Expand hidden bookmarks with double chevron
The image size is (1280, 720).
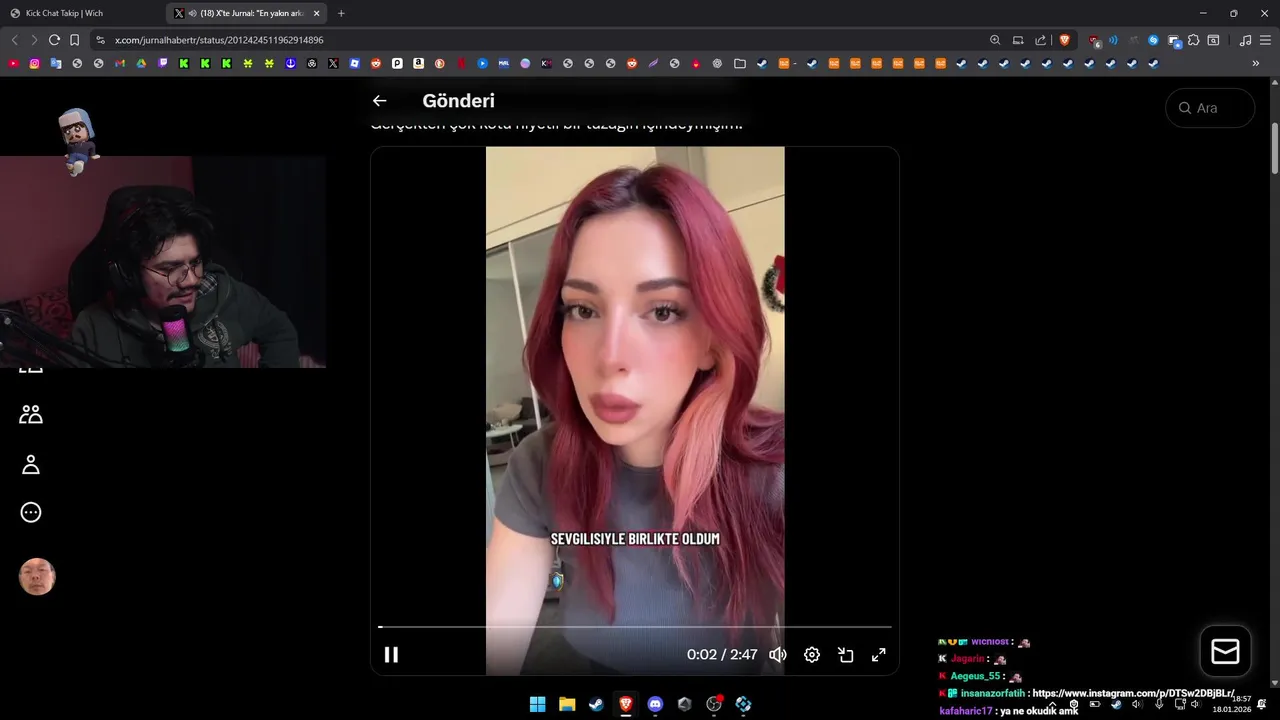1255,63
